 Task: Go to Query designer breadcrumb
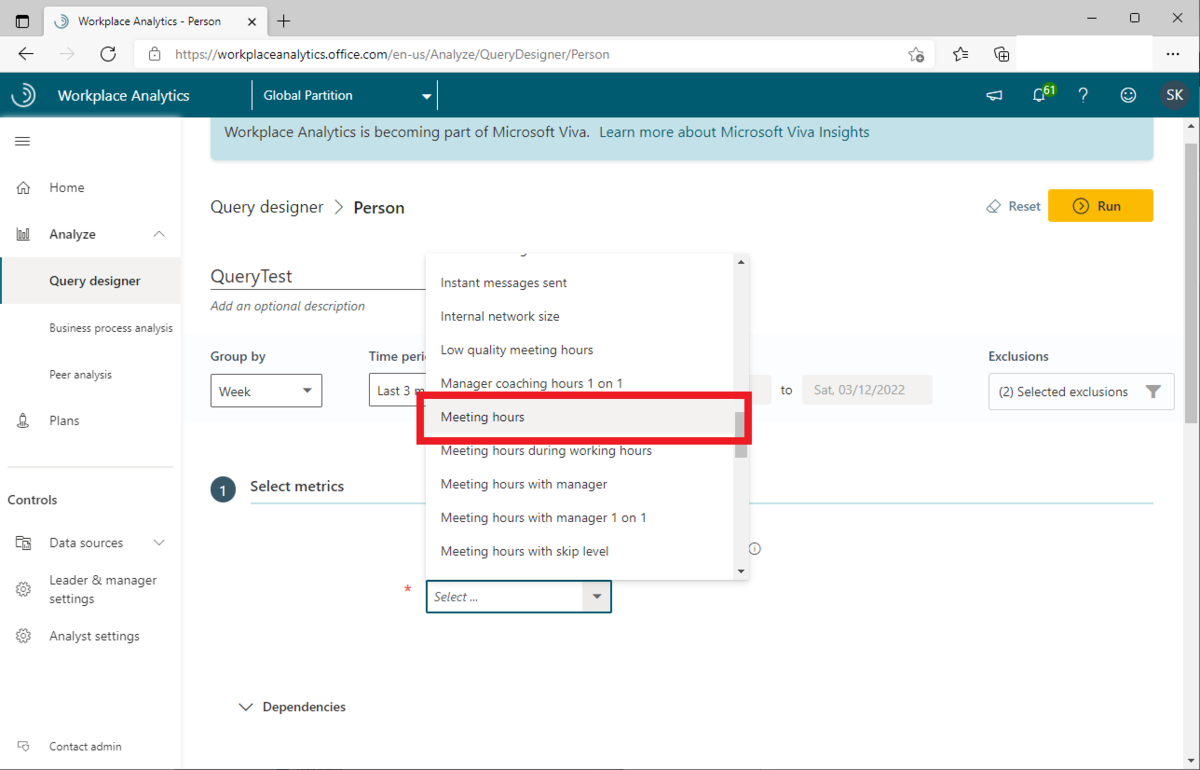click(267, 207)
